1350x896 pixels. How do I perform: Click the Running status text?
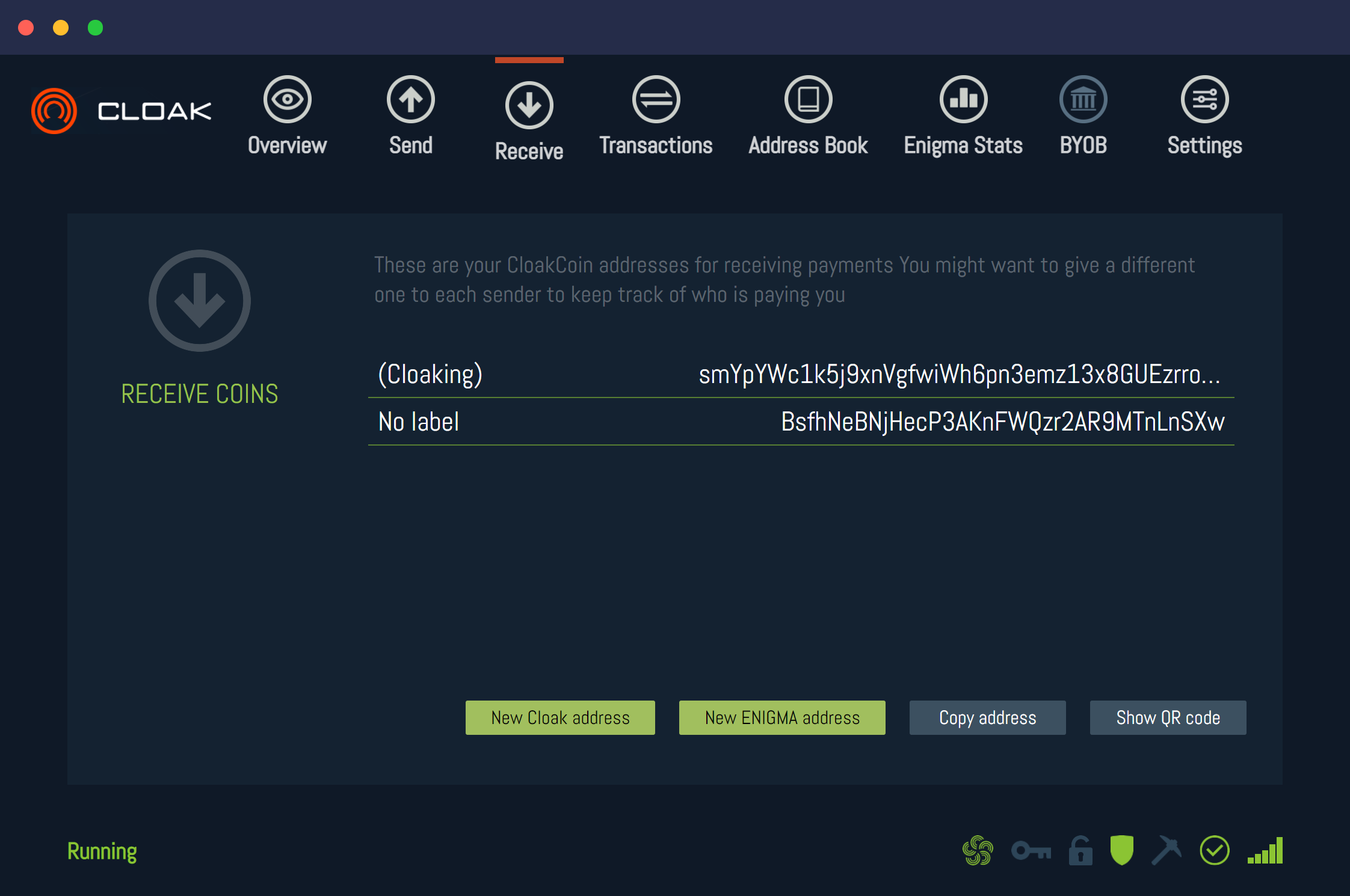pos(102,852)
